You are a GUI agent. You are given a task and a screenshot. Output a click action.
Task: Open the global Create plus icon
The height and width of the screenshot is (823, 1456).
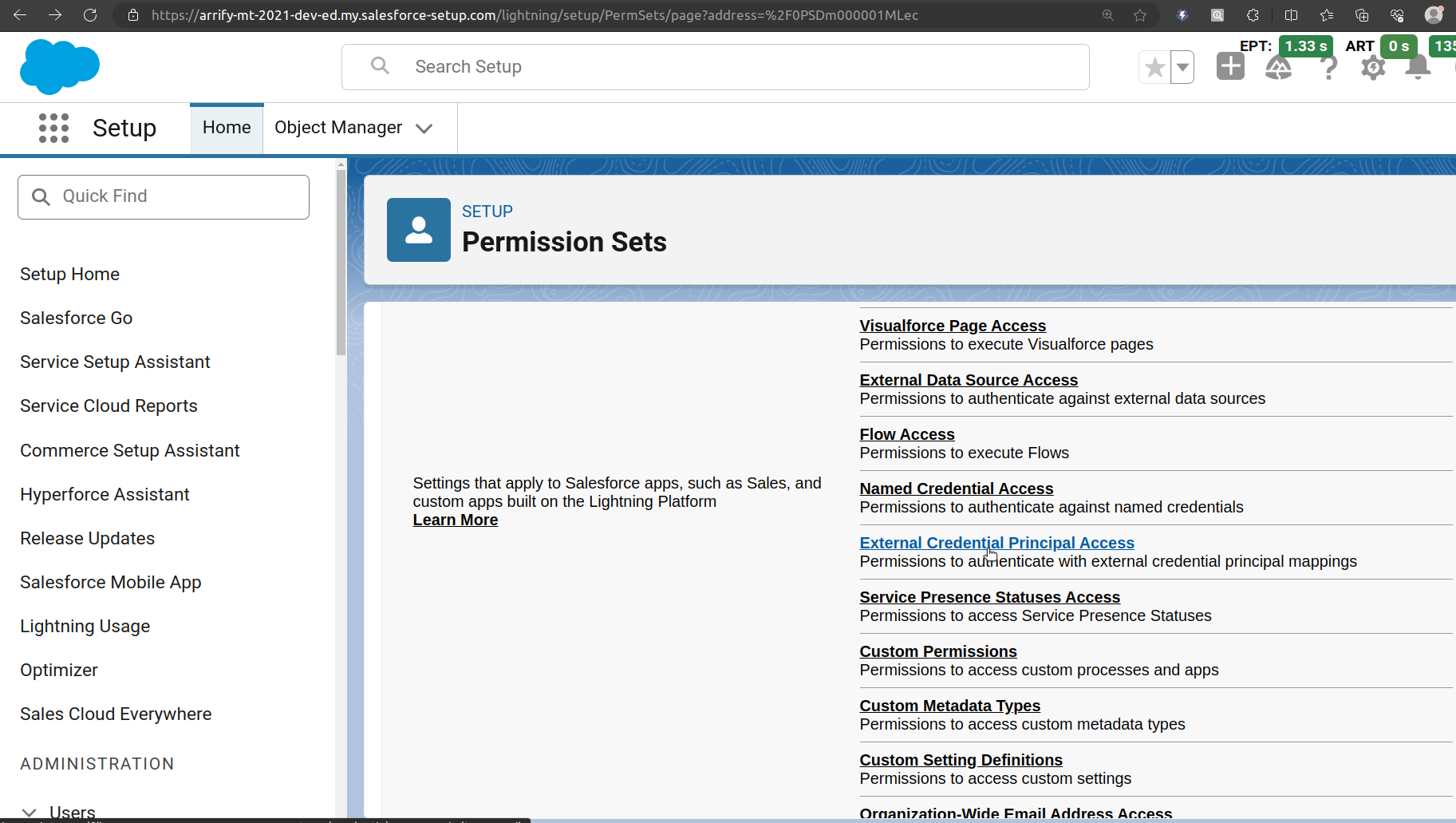[x=1230, y=66]
